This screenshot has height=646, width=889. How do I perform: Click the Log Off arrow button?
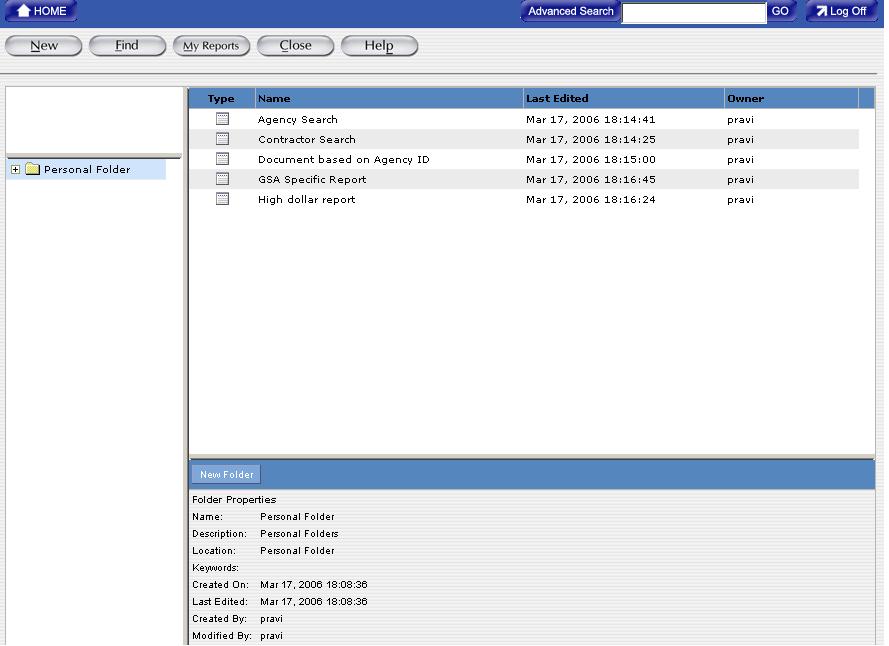point(841,11)
